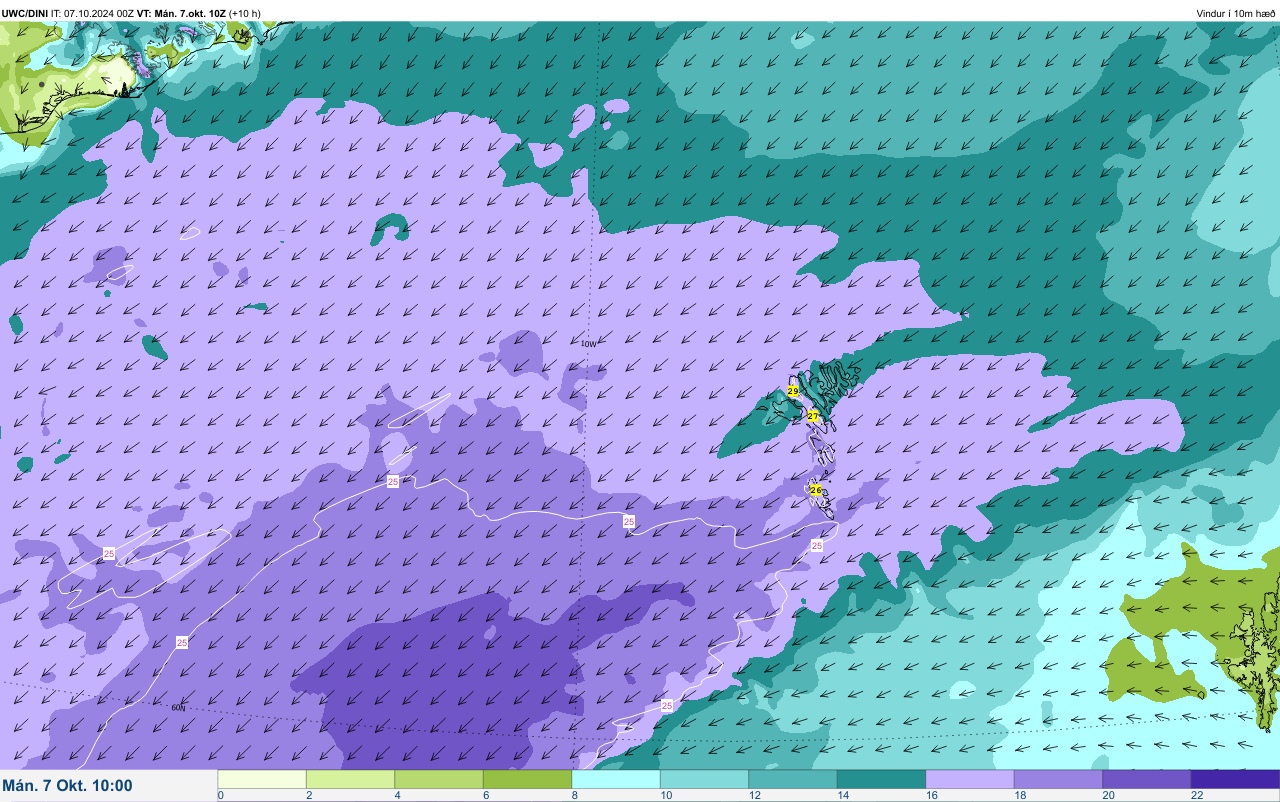1280x802 pixels.
Task: Click the legend scale value '8'
Action: [x=573, y=796]
